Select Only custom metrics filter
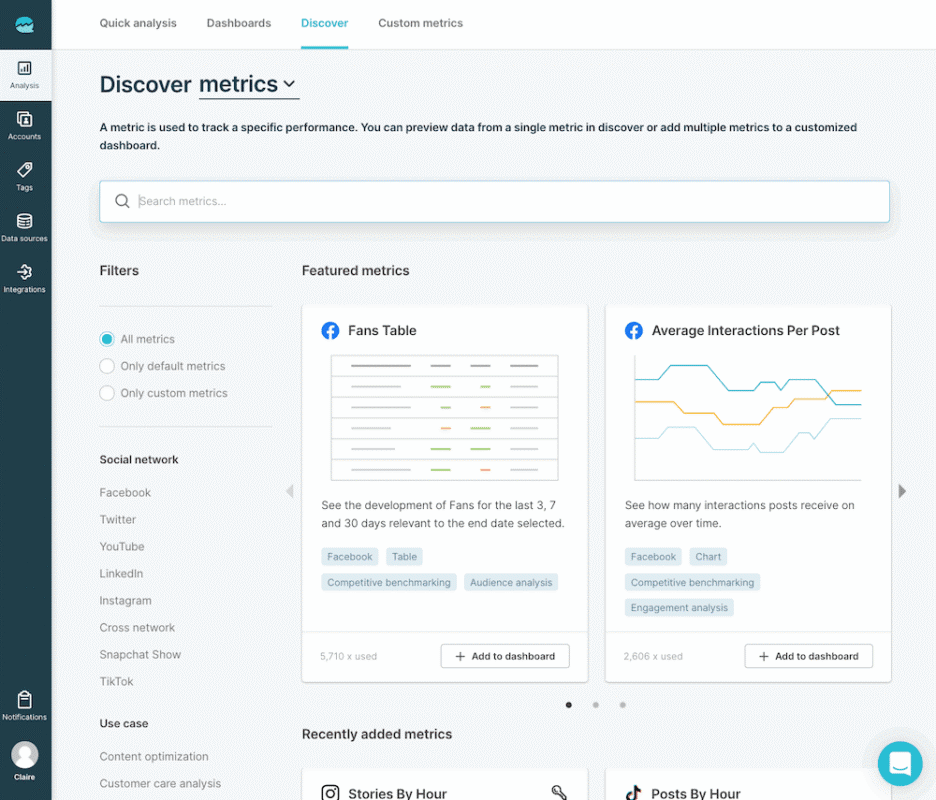Screen dimensions: 936x800 coord(106,393)
